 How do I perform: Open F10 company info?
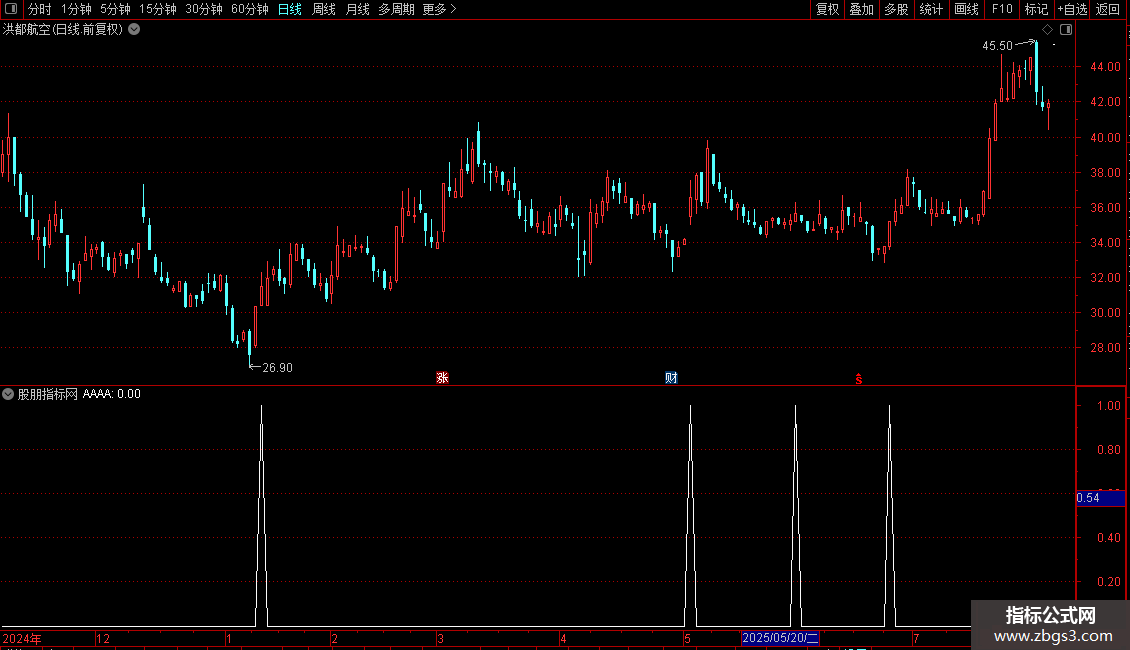tap(1002, 9)
